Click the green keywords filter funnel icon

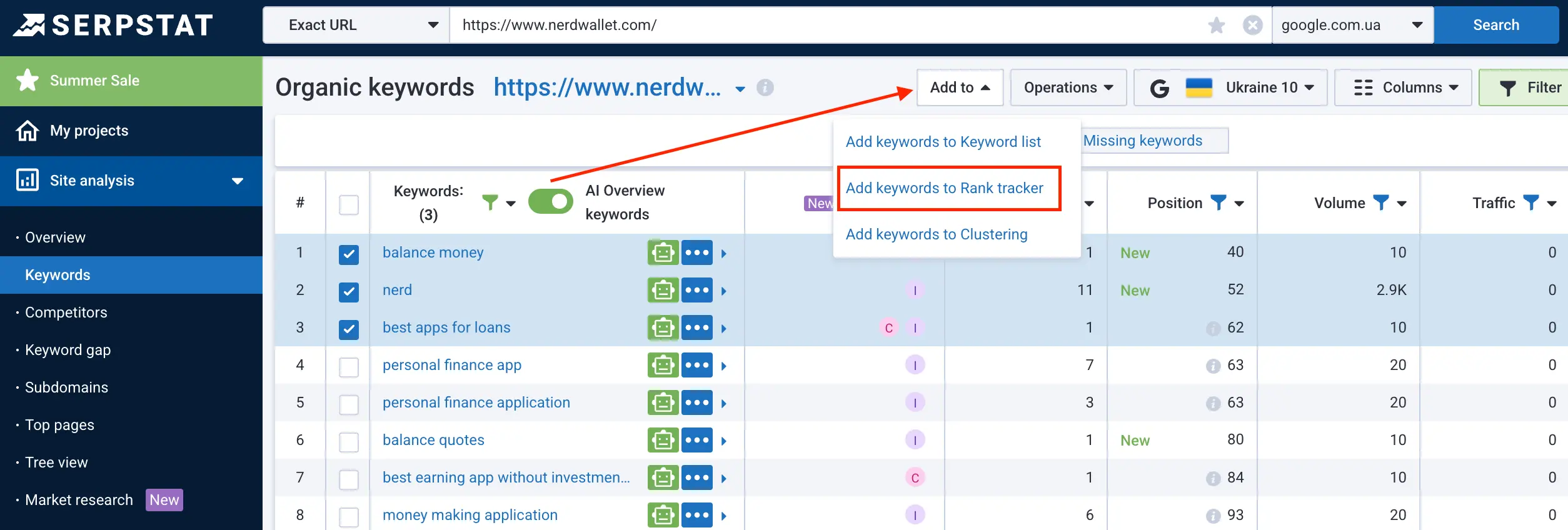(x=491, y=202)
